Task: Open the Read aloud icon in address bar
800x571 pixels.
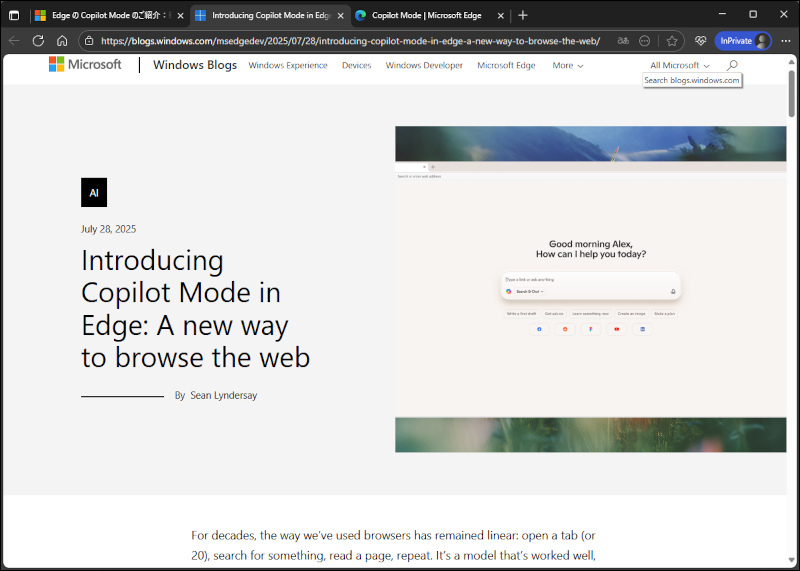Action: (x=623, y=41)
